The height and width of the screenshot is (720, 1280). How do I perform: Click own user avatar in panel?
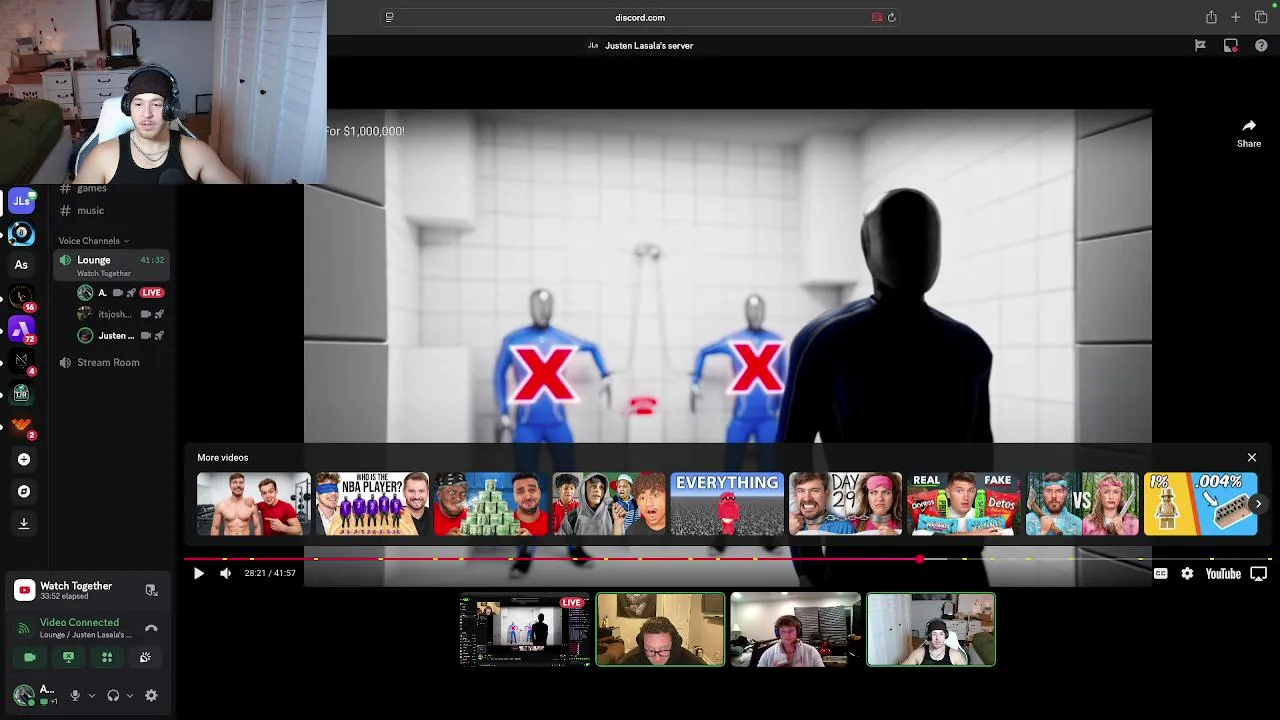[x=24, y=695]
